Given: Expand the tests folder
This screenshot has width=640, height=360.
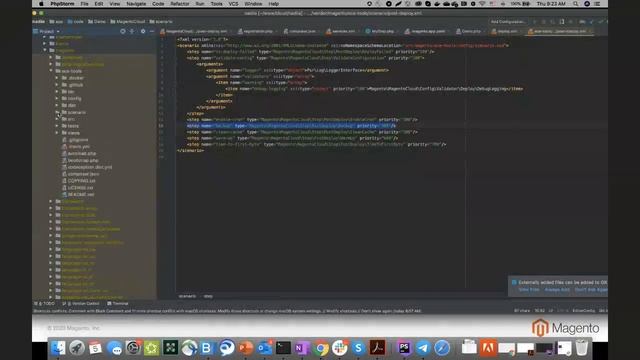Looking at the screenshot, I should pos(57,126).
